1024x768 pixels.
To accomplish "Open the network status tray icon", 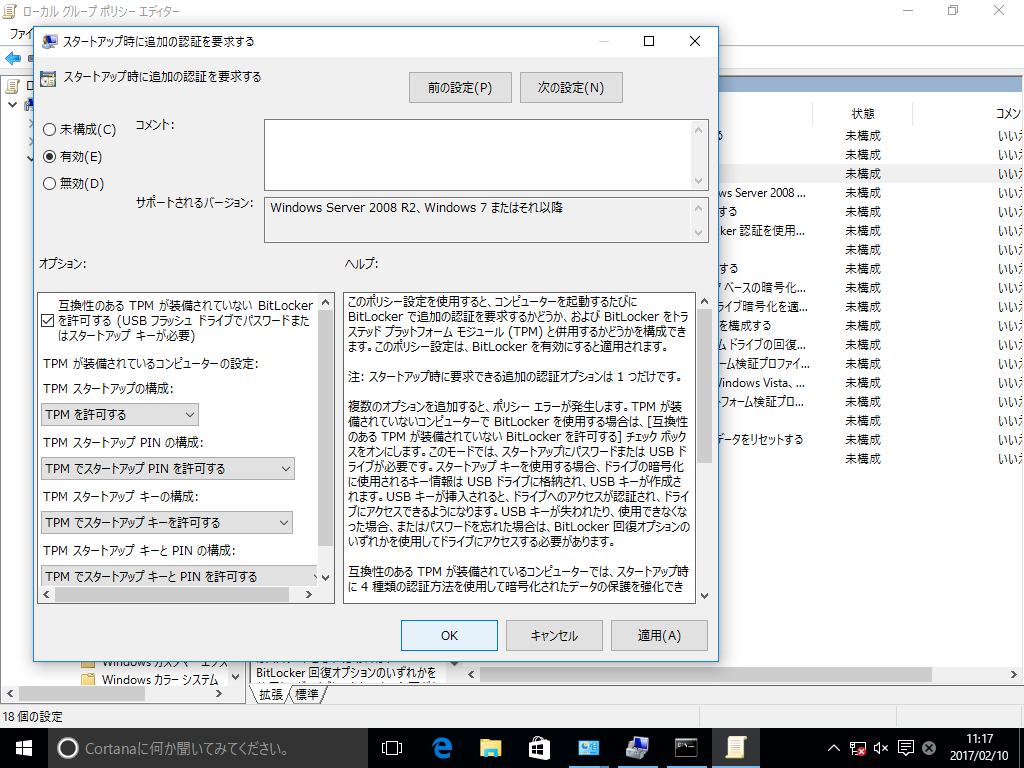I will [857, 748].
